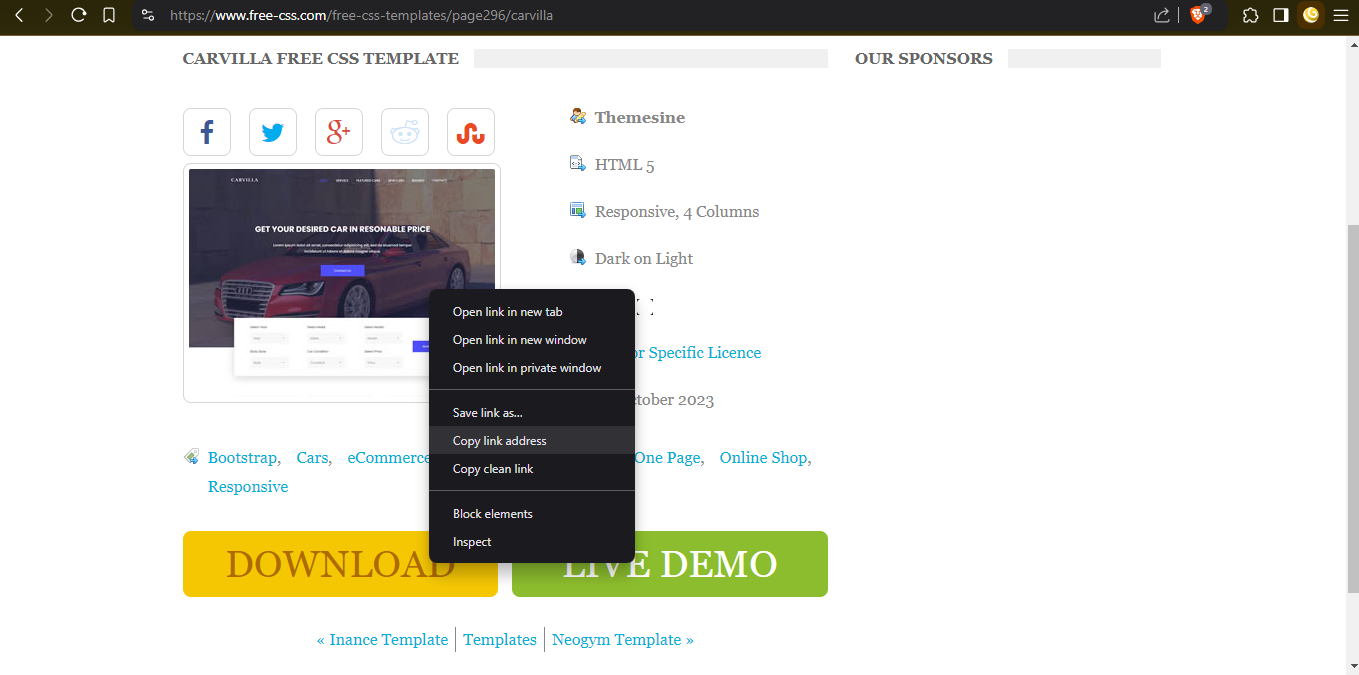
Task: Open the Neogym Template link
Action: [x=622, y=640]
